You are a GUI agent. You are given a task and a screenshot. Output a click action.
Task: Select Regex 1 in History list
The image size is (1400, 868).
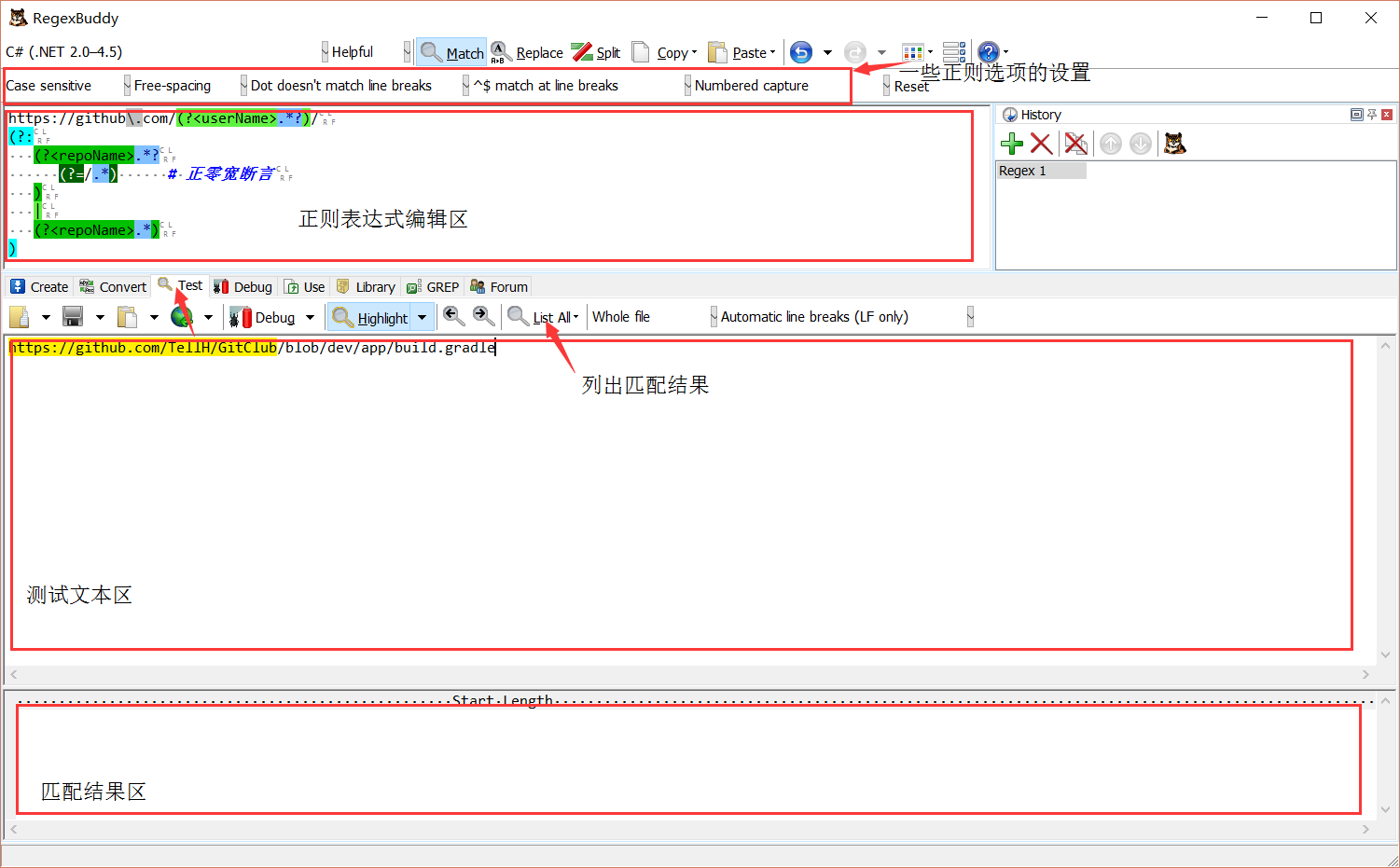pos(1042,171)
